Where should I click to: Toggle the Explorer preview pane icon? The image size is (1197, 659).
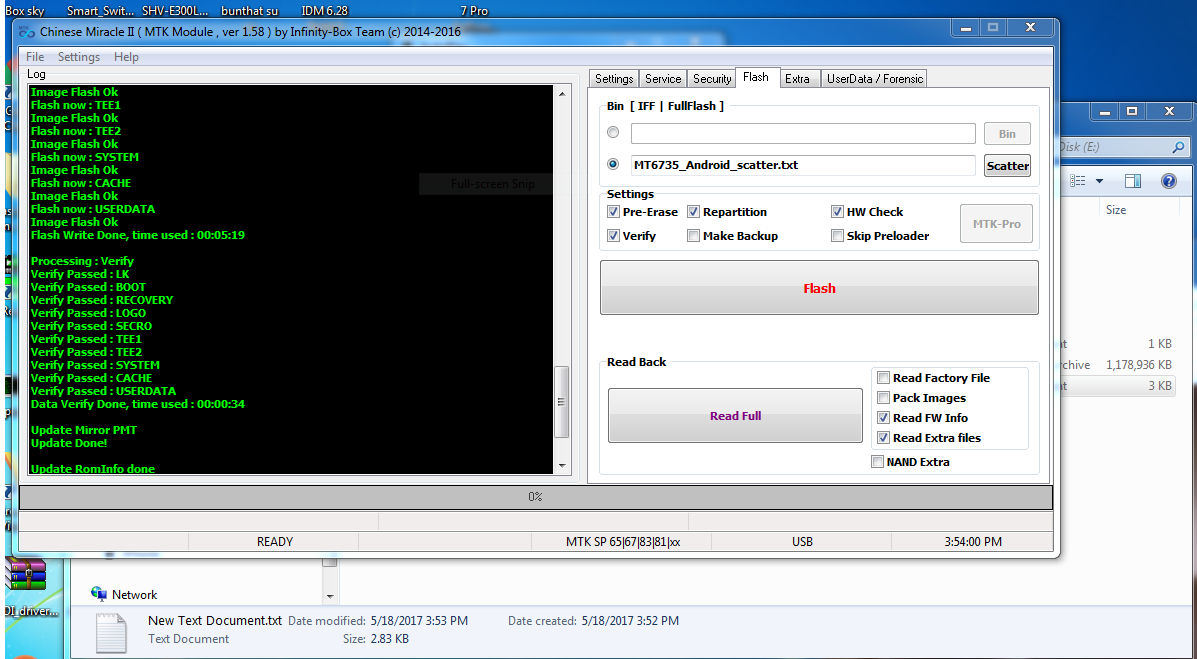(1133, 181)
